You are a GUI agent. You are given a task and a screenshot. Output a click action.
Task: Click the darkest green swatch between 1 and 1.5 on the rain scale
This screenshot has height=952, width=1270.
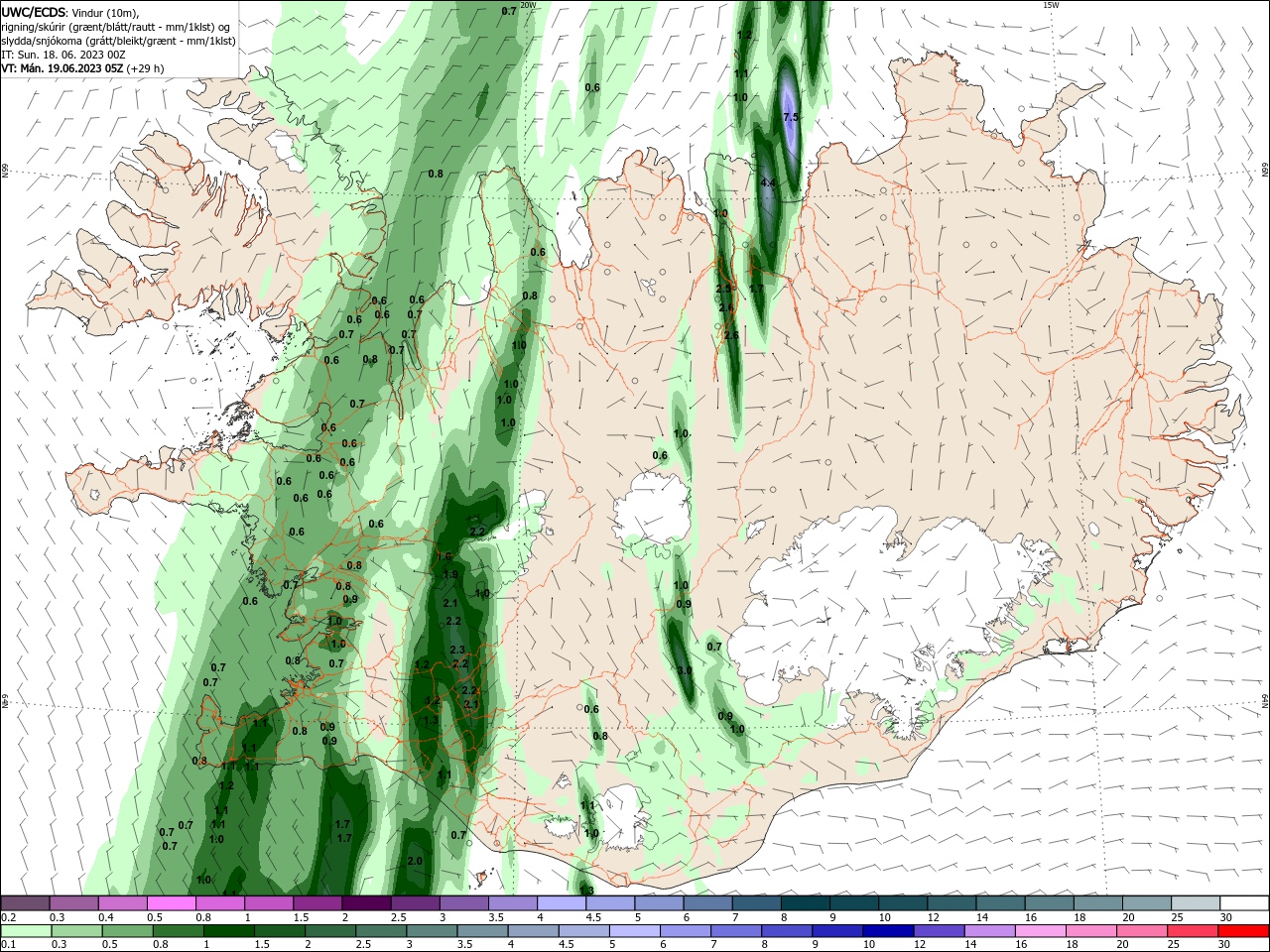230,931
